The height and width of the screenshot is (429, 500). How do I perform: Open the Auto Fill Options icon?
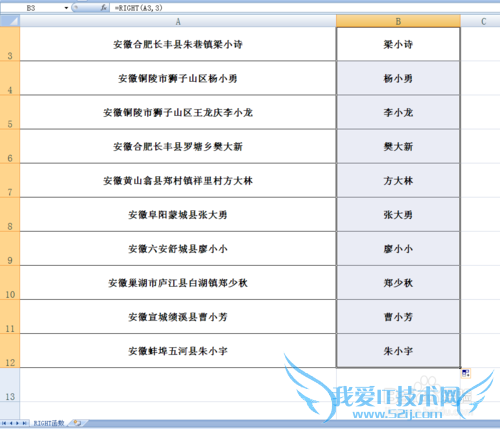pyautogui.click(x=466, y=373)
